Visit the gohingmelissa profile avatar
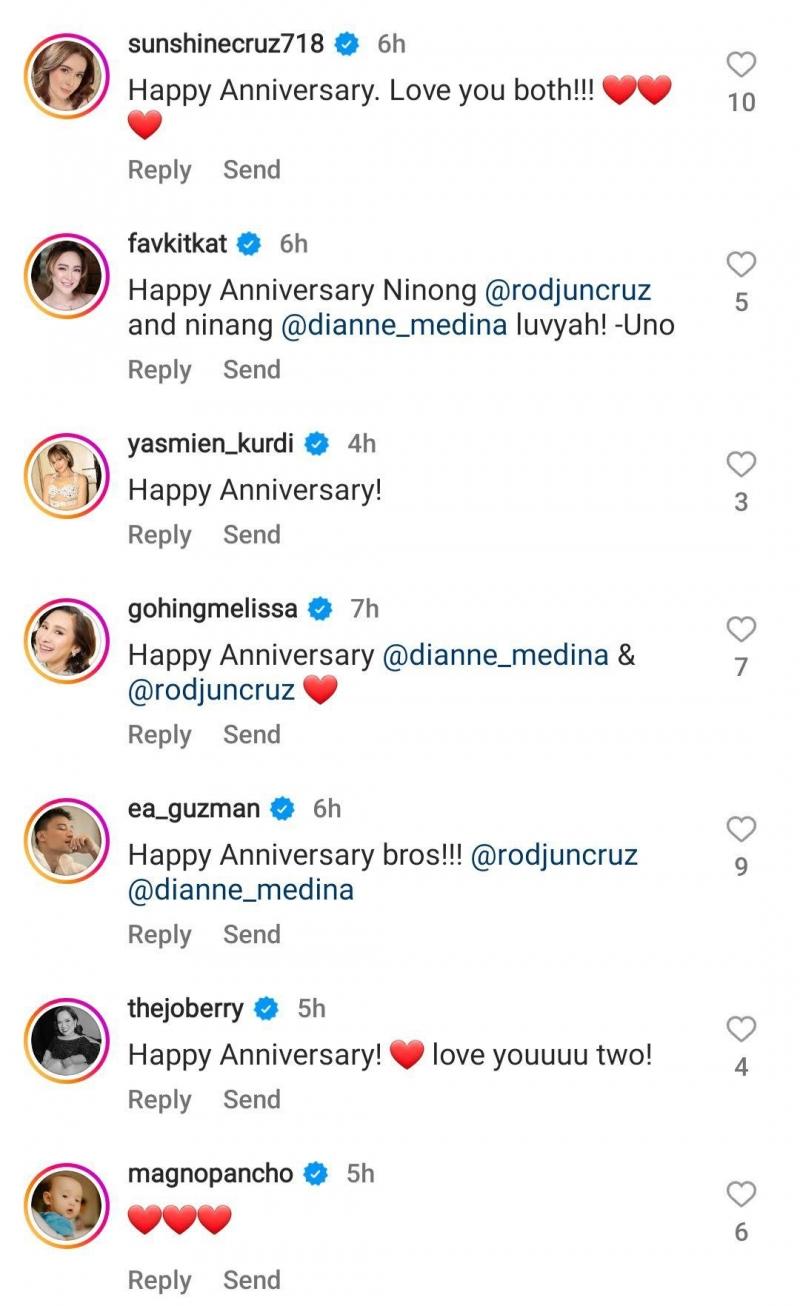The width and height of the screenshot is (800, 1306). tap(67, 640)
